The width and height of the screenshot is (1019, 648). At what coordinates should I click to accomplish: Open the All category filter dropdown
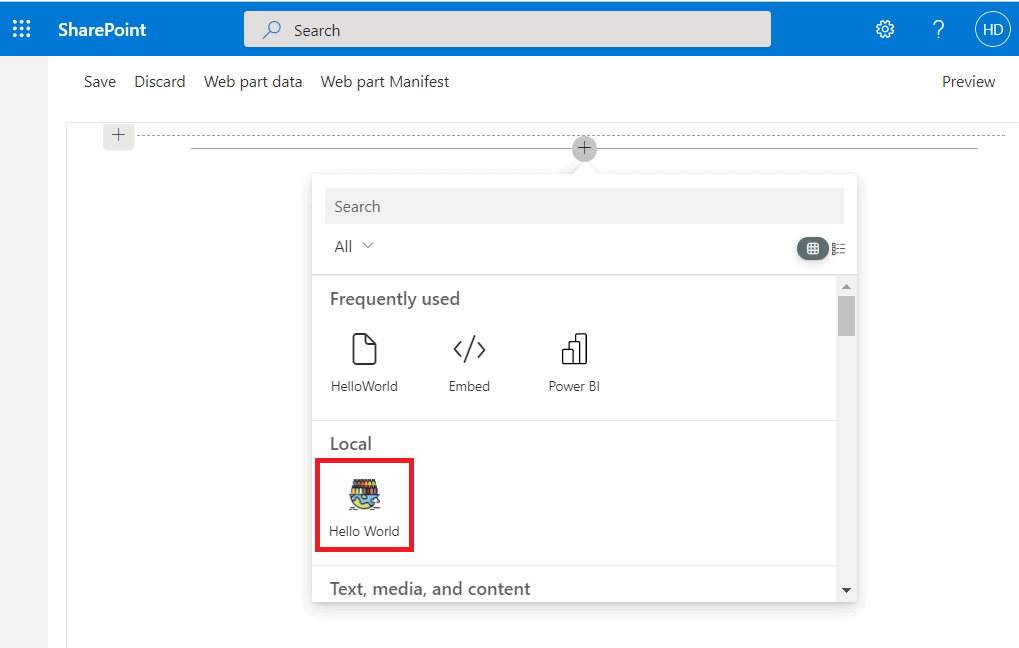coord(354,246)
